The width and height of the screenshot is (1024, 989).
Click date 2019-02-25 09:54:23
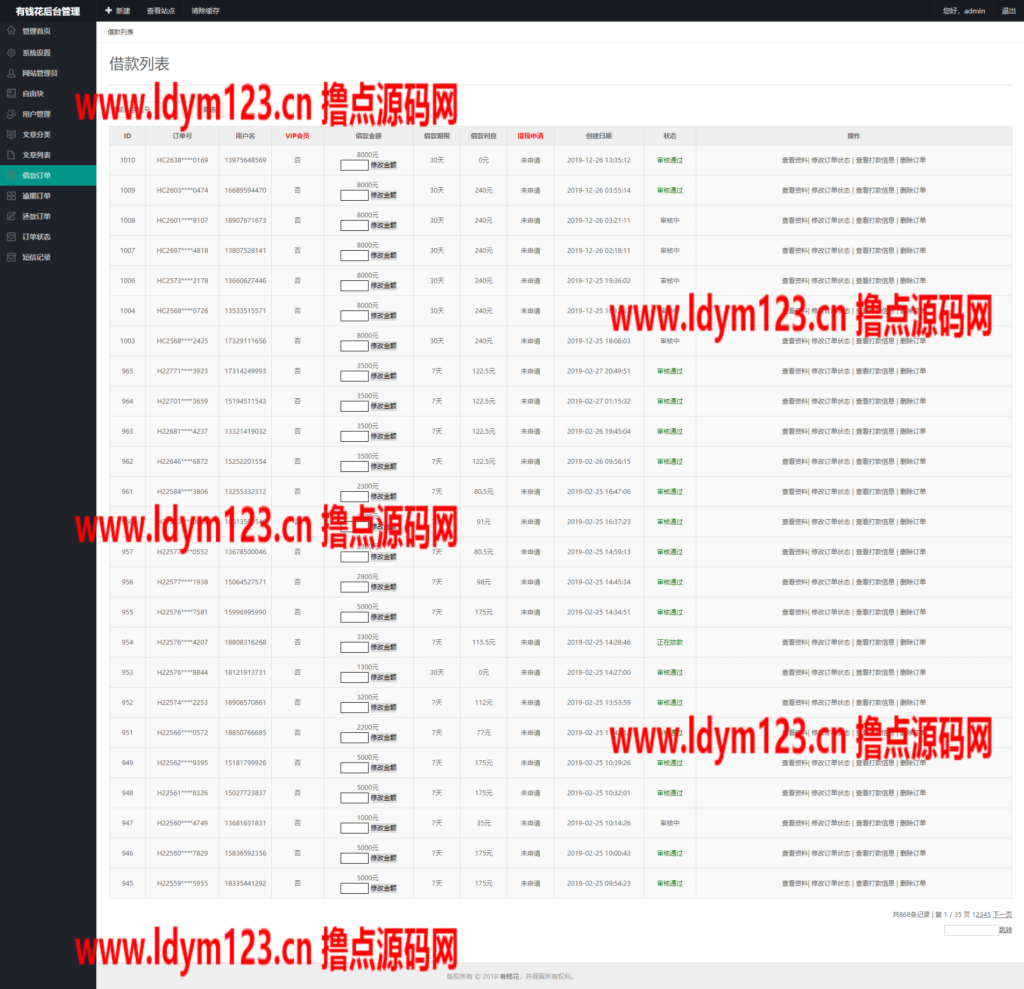click(598, 883)
